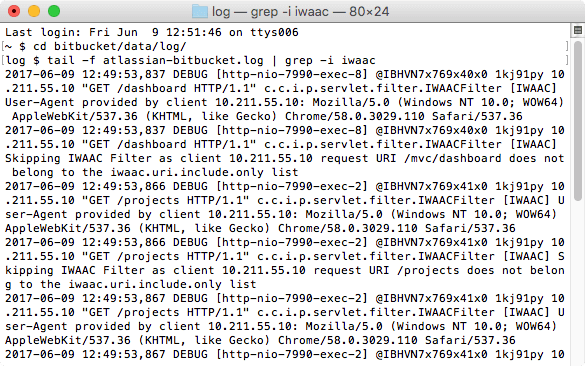Click the first '[http-nio-7990-exec-8]' thread label
Screen dimensions: 585x366
292,75
